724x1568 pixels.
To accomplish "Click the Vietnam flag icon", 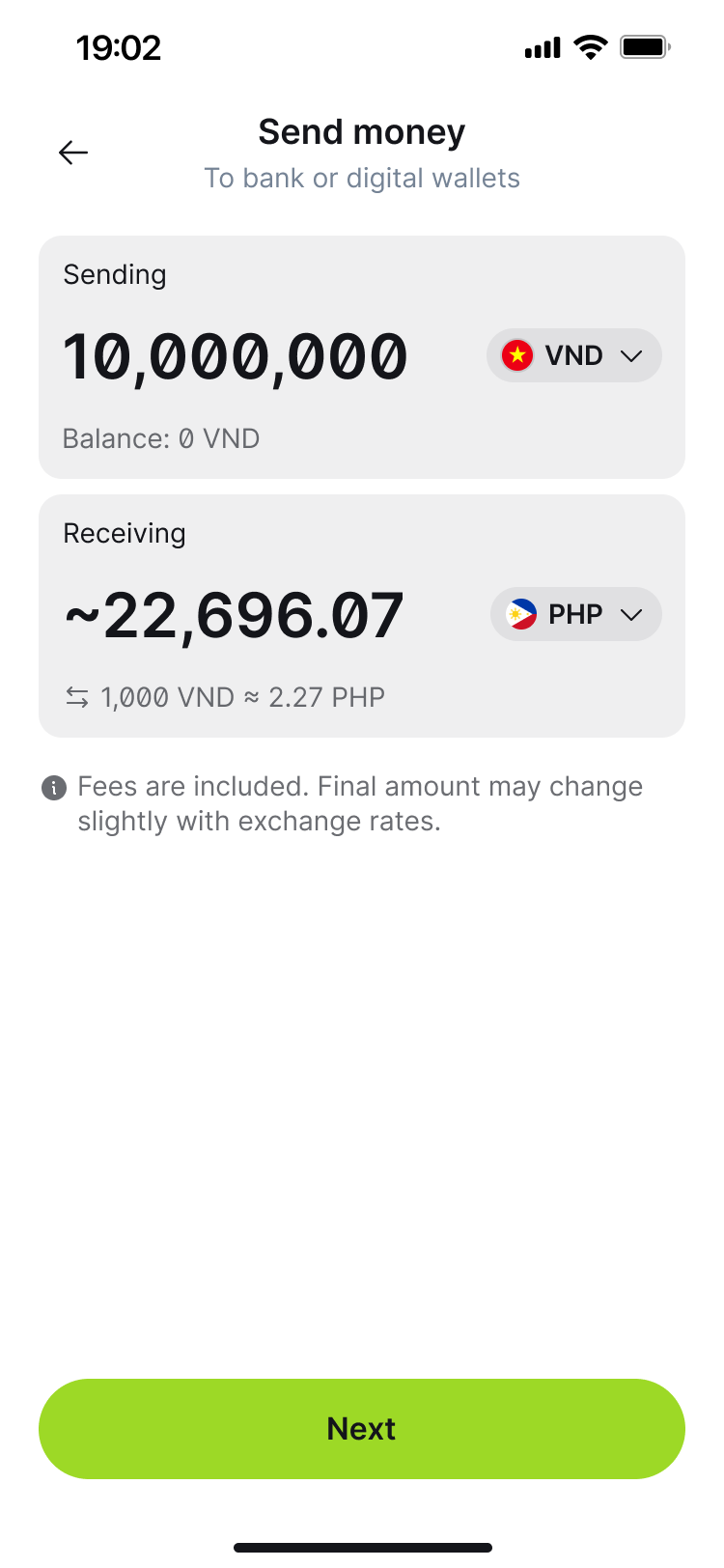I will [517, 355].
